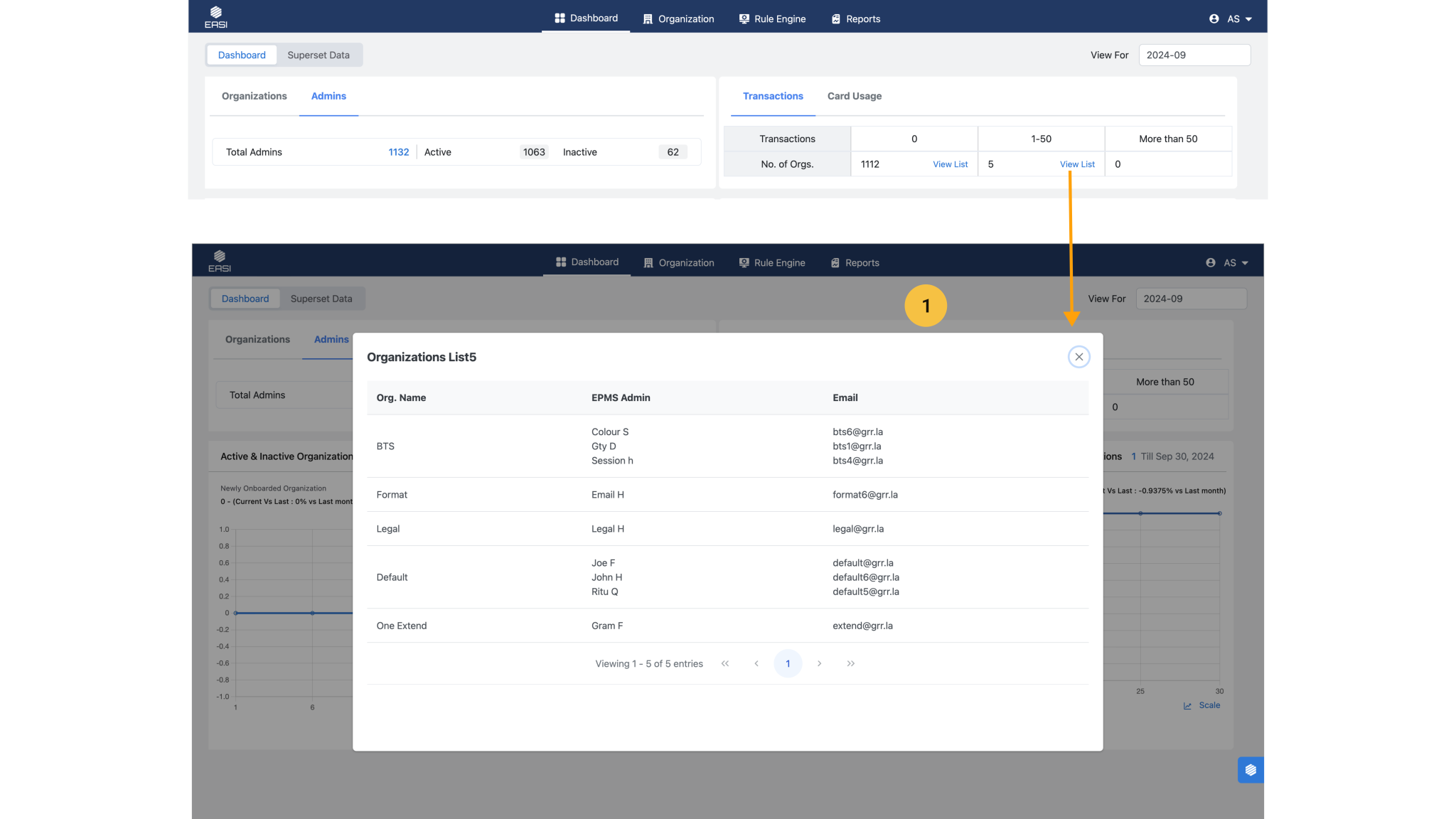The width and height of the screenshot is (1456, 819).
Task: Switch to the Card Usage tab
Action: point(854,96)
